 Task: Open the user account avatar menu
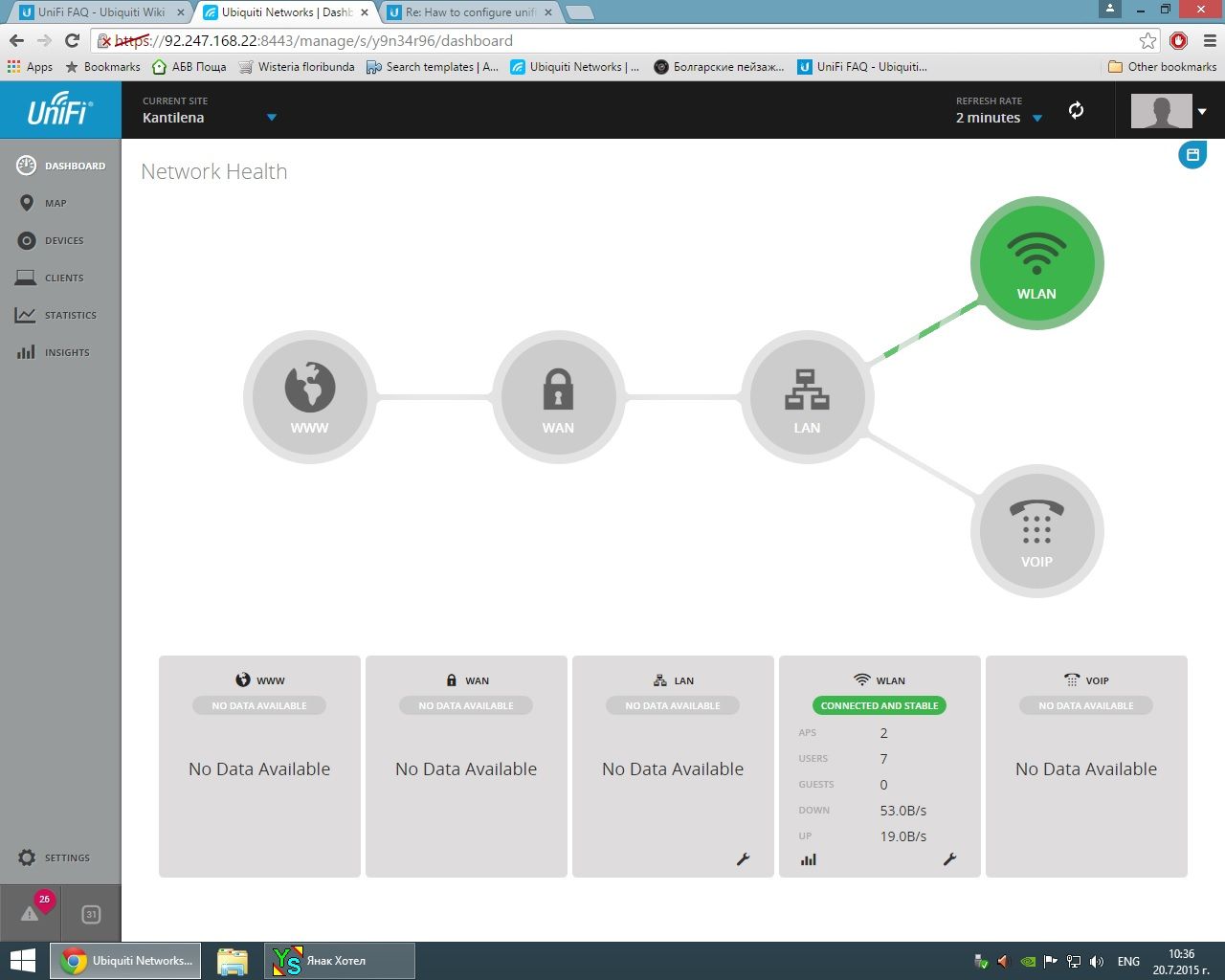pyautogui.click(x=1169, y=111)
